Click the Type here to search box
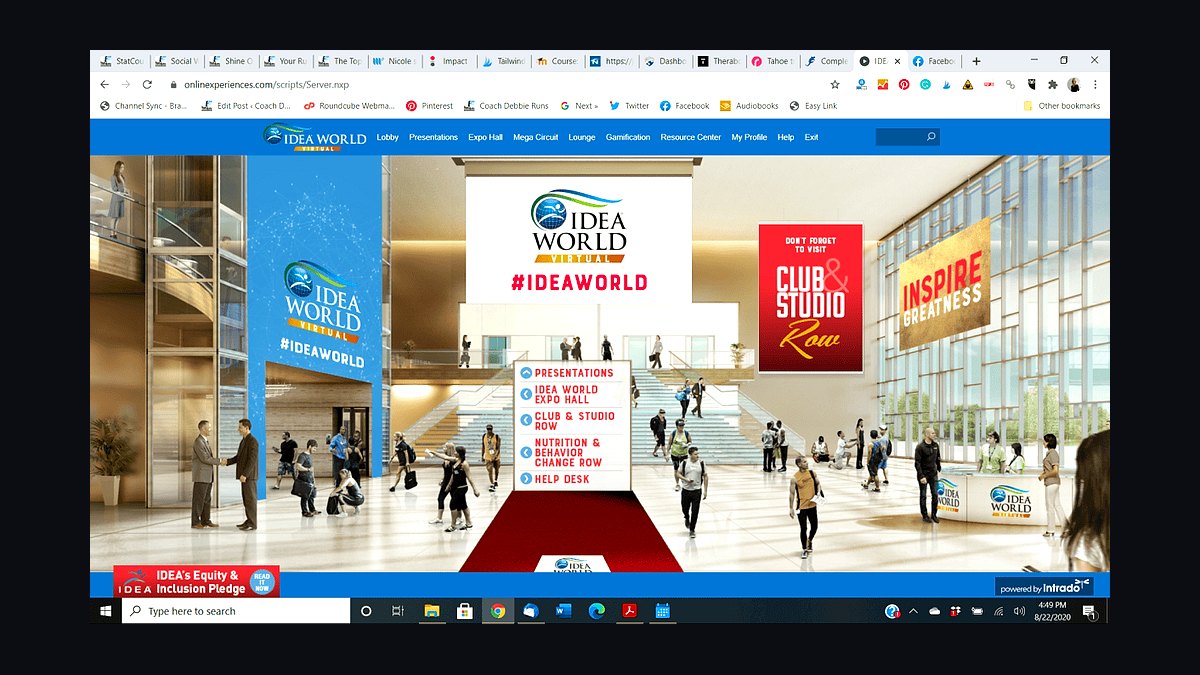Viewport: 1200px width, 675px height. pyautogui.click(x=236, y=611)
